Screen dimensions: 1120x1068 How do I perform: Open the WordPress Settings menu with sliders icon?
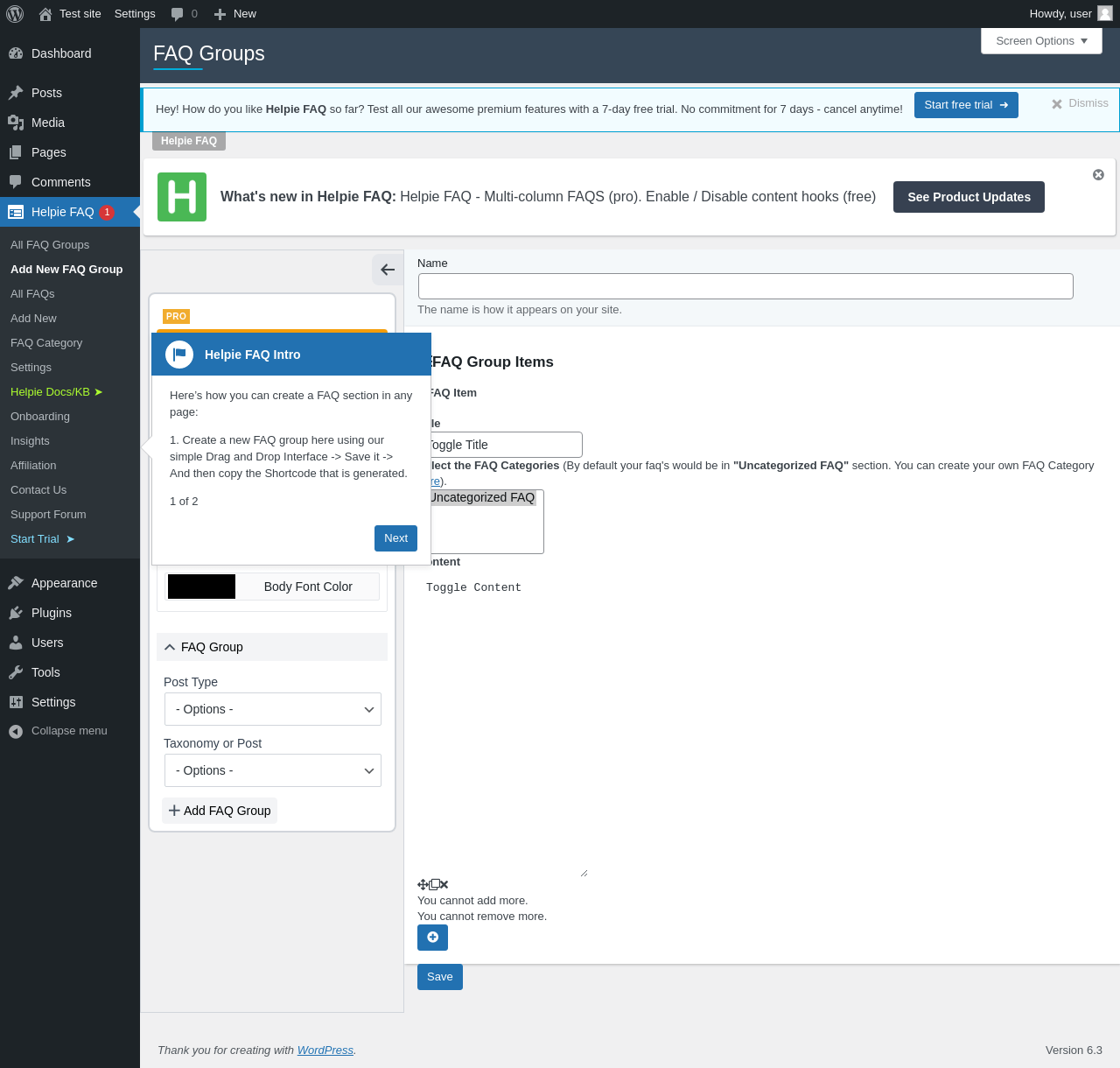pyautogui.click(x=70, y=702)
